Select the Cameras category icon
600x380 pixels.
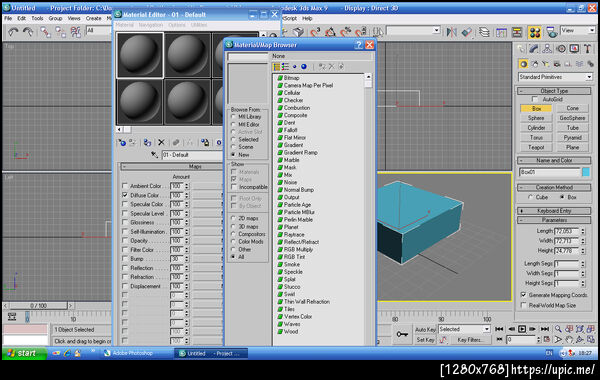[557, 64]
